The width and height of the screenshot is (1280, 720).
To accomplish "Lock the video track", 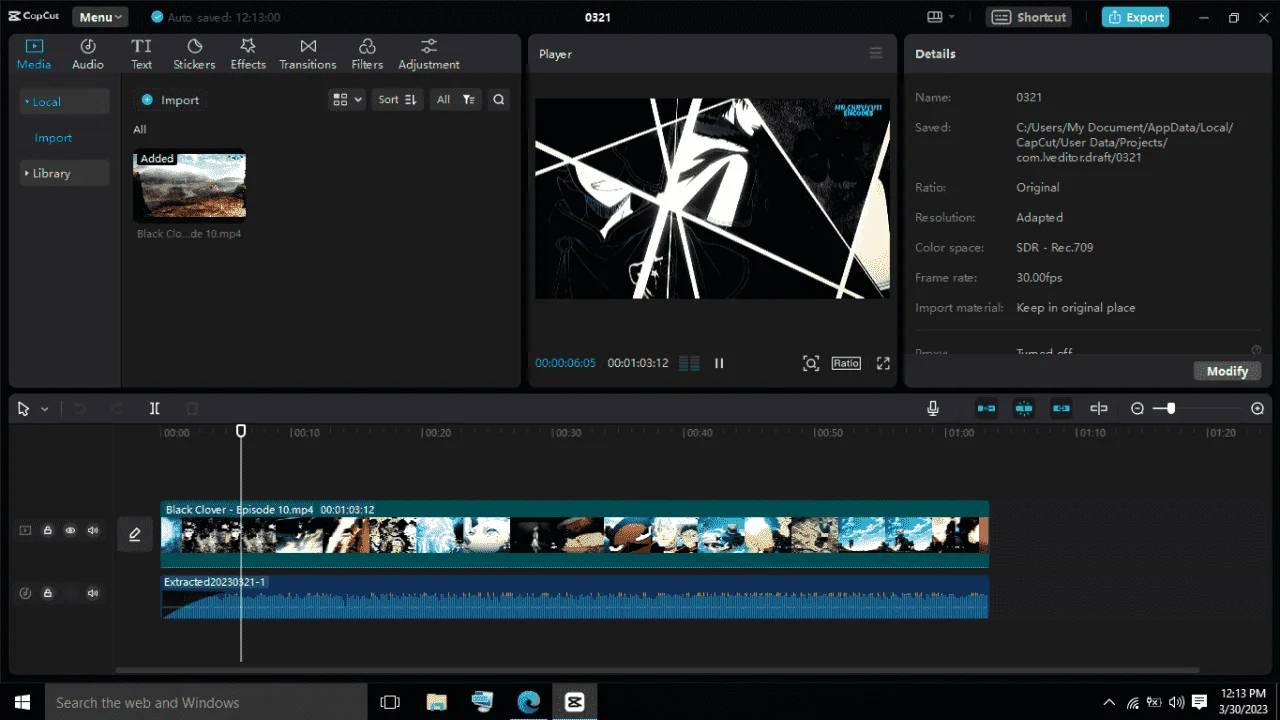I will 47,531.
